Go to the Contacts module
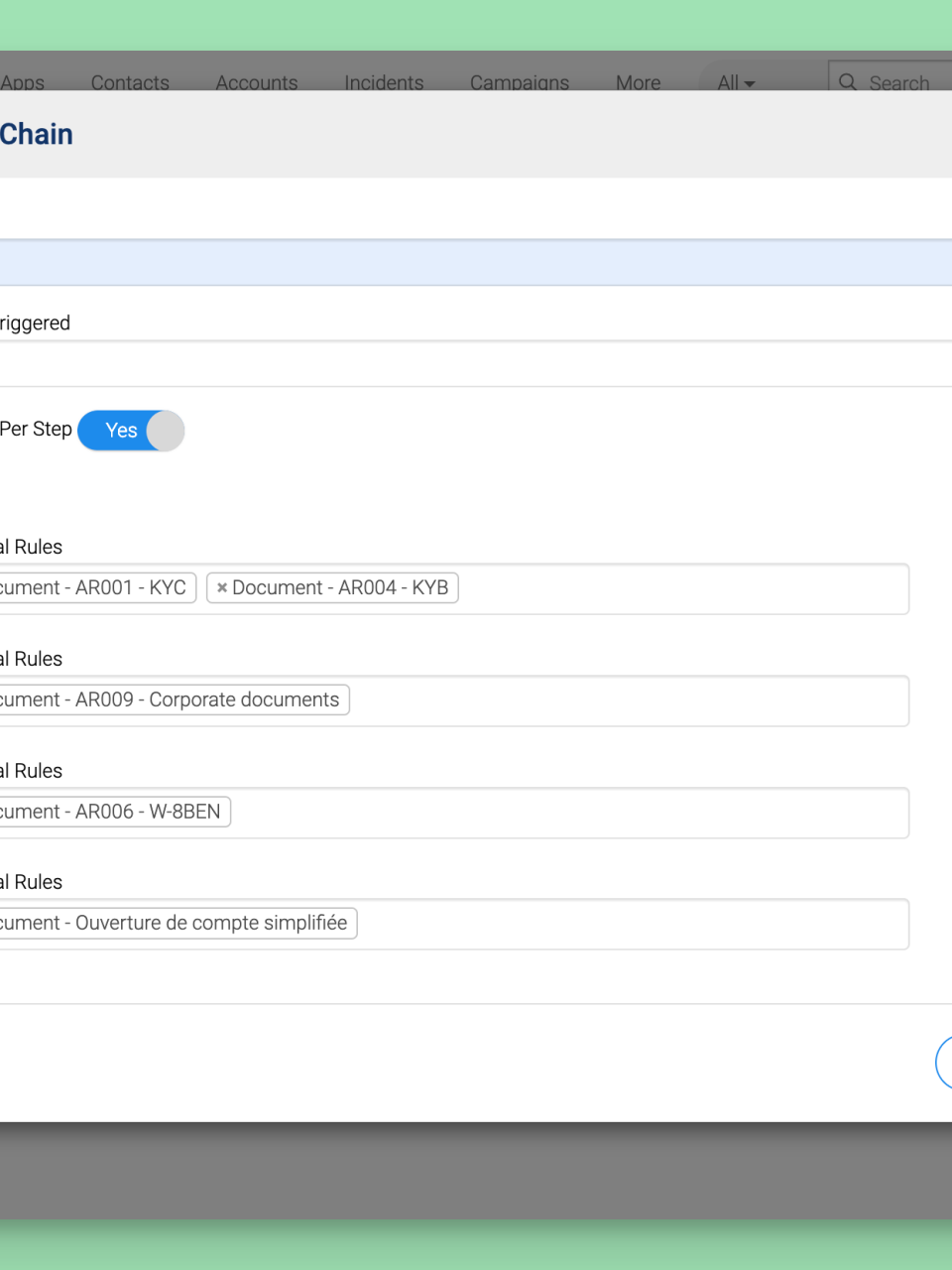Viewport: 952px width, 1270px height. coord(130,82)
